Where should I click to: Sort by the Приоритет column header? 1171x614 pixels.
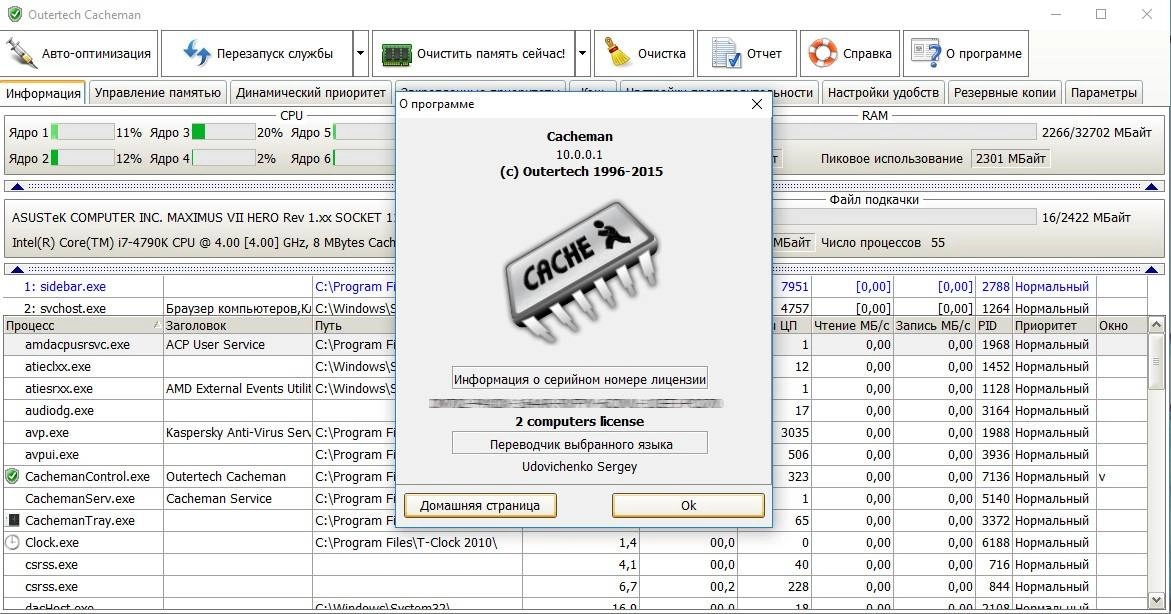pos(1054,326)
